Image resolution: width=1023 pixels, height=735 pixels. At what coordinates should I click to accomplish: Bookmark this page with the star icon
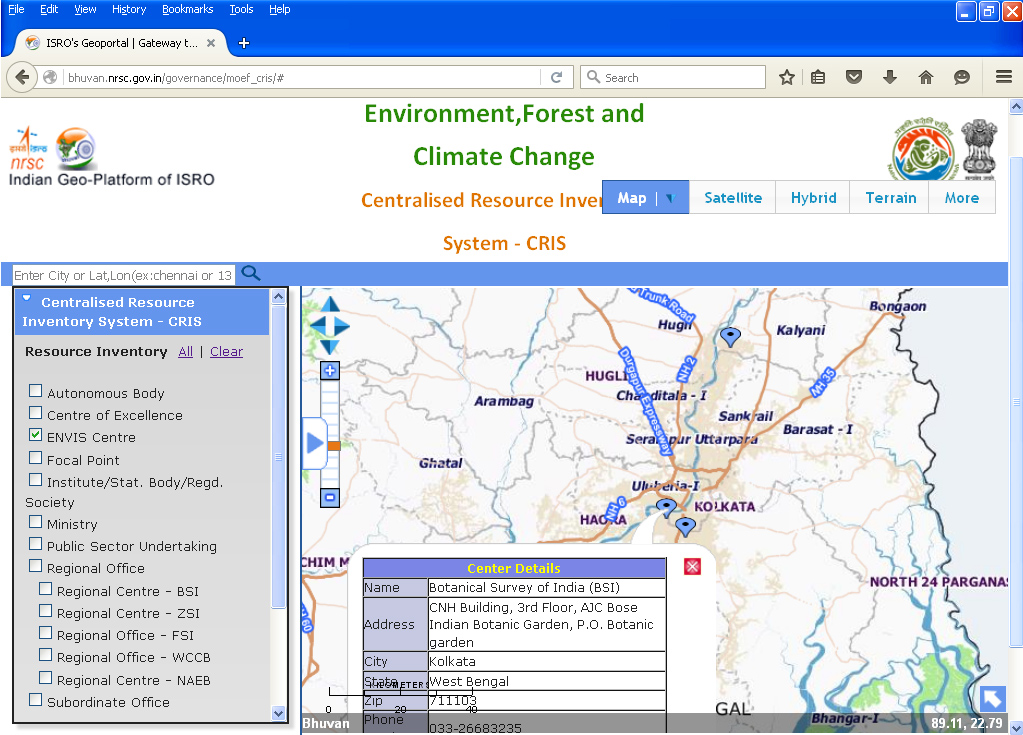[787, 78]
